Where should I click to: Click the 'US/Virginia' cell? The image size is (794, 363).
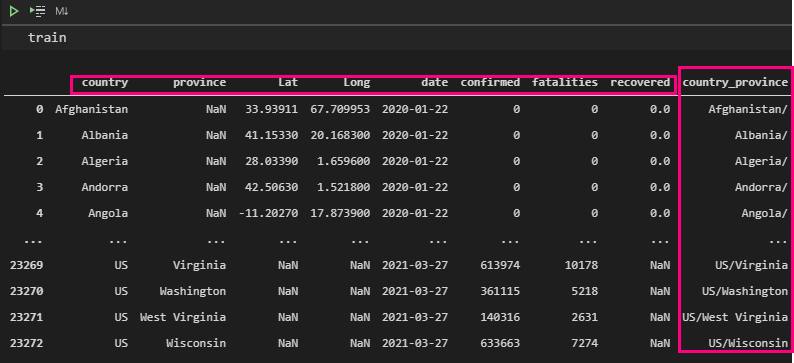751,265
